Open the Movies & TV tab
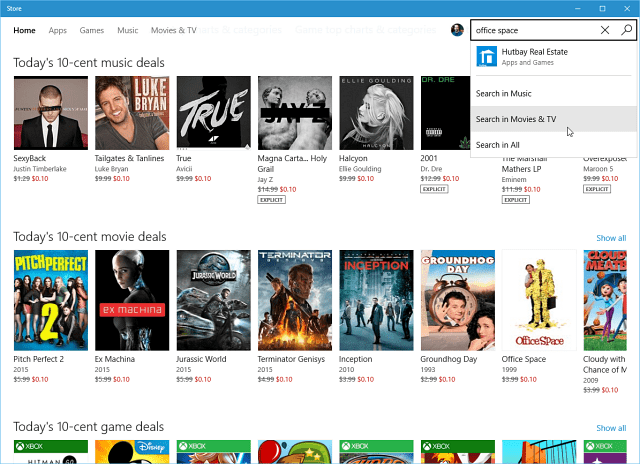Viewport: 640px width, 464px height. click(174, 30)
